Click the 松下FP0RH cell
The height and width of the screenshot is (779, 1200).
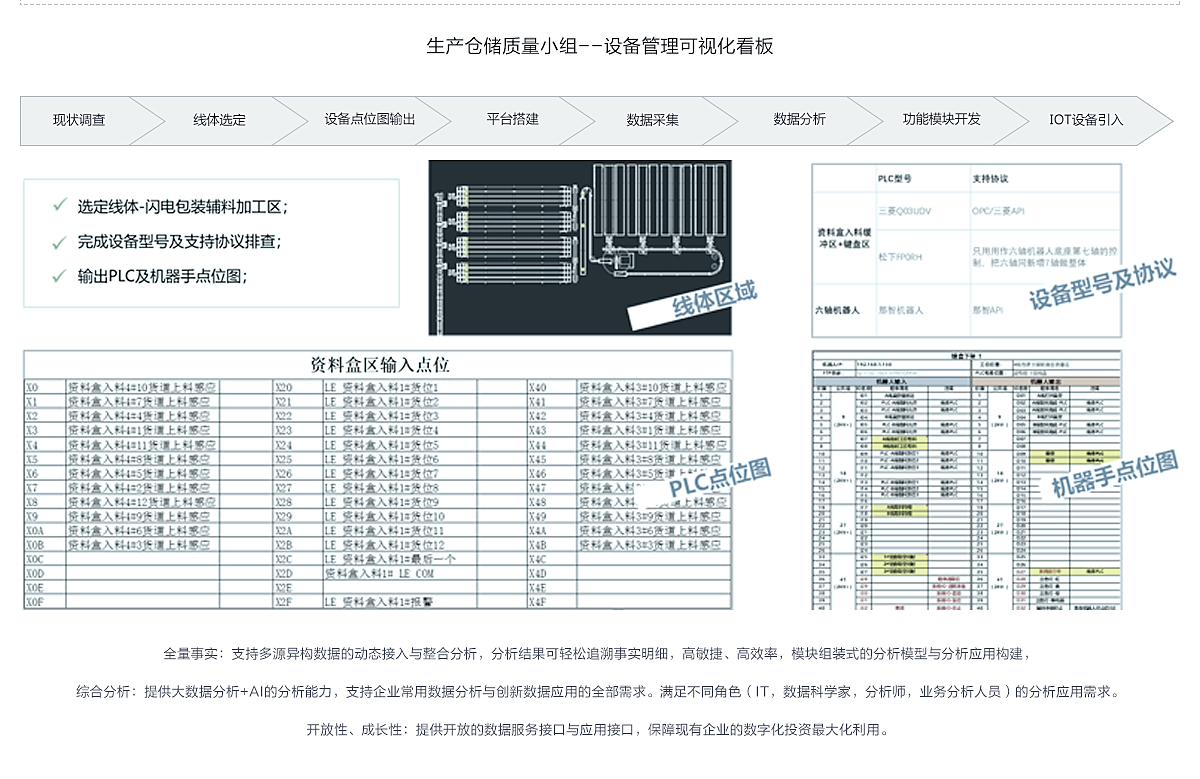click(900, 256)
